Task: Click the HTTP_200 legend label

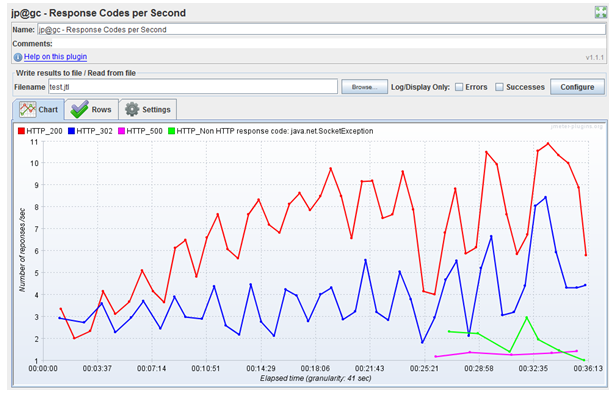Action: [x=44, y=131]
